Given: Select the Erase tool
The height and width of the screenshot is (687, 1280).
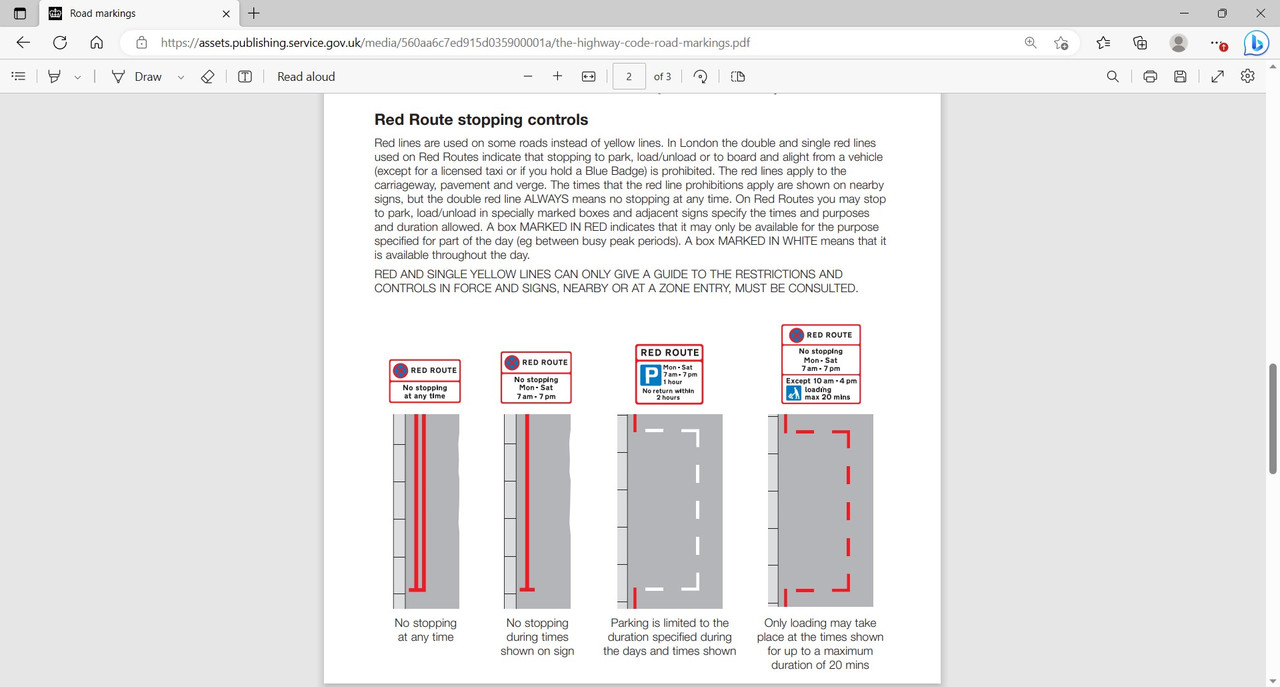Looking at the screenshot, I should click(208, 76).
